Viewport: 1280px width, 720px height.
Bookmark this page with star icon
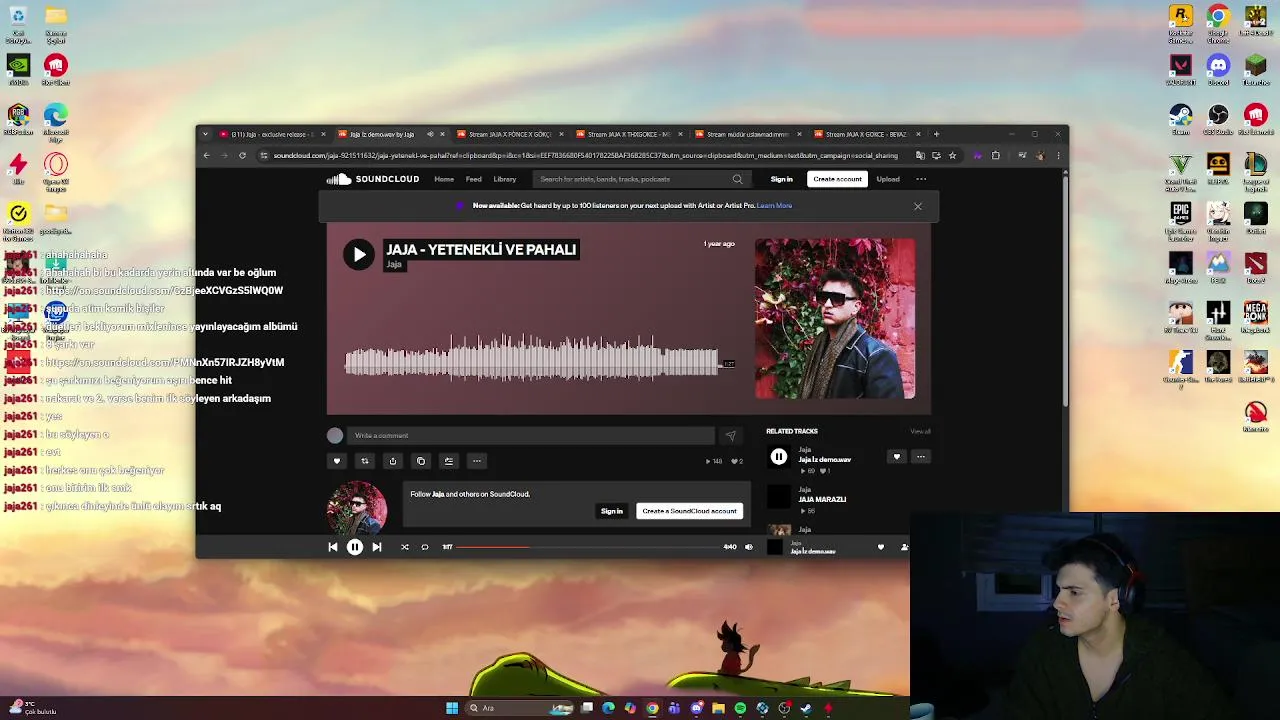[x=952, y=155]
